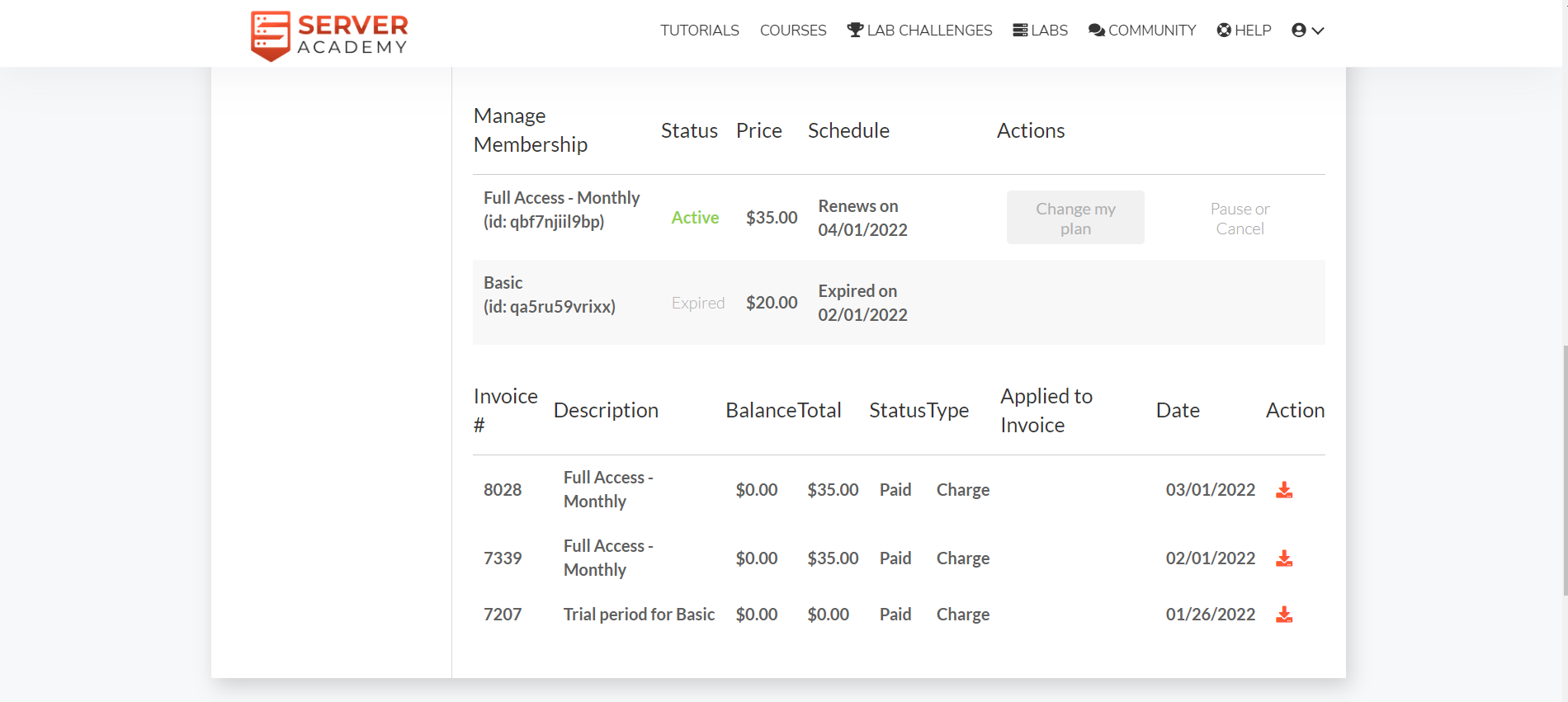The image size is (1568, 702).
Task: Download invoice 8028 via red download icon
Action: point(1284,490)
